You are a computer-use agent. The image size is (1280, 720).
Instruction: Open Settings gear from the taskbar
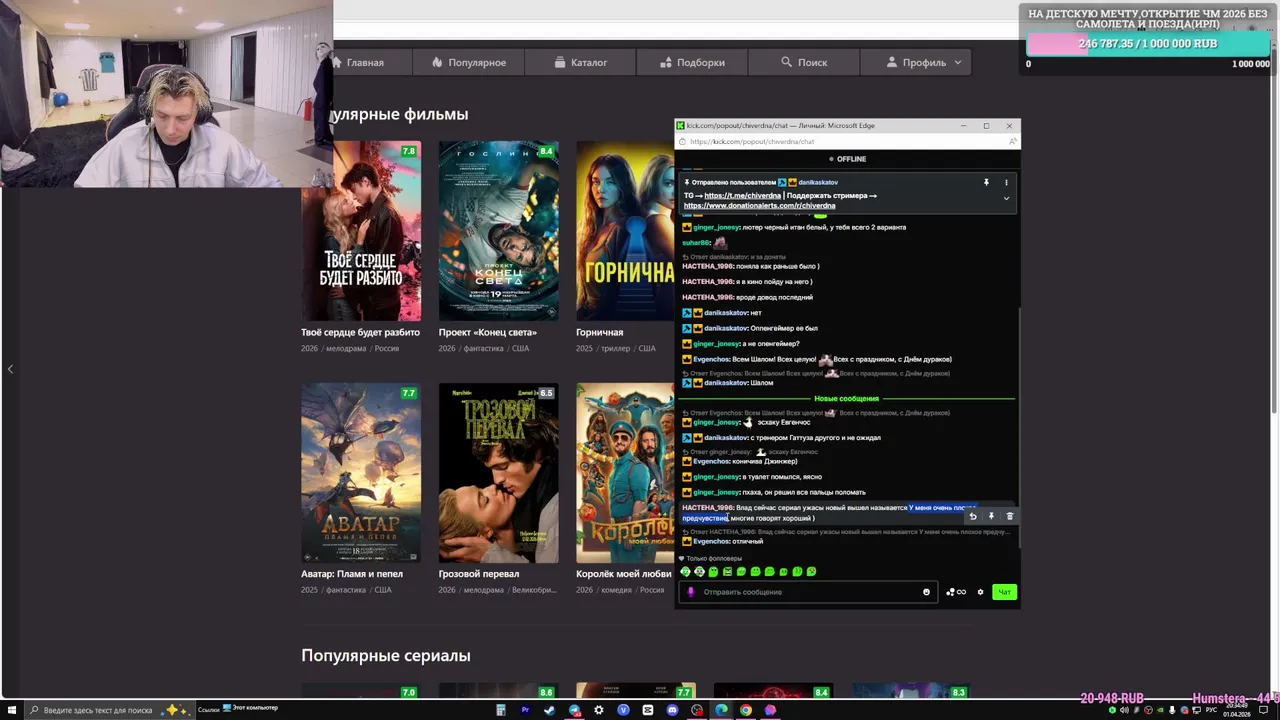point(599,710)
